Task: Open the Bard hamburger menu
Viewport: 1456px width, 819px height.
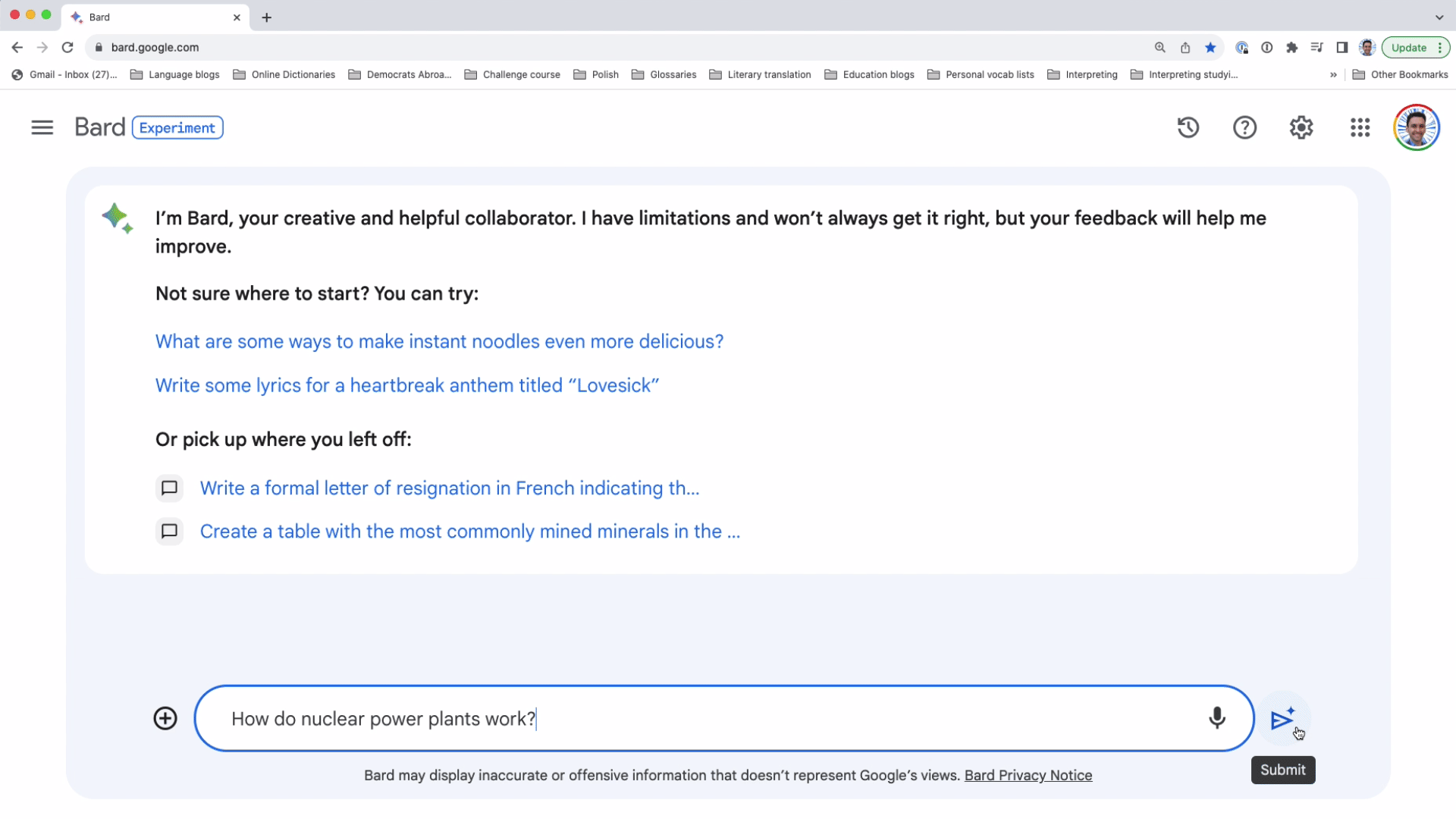Action: 42,127
